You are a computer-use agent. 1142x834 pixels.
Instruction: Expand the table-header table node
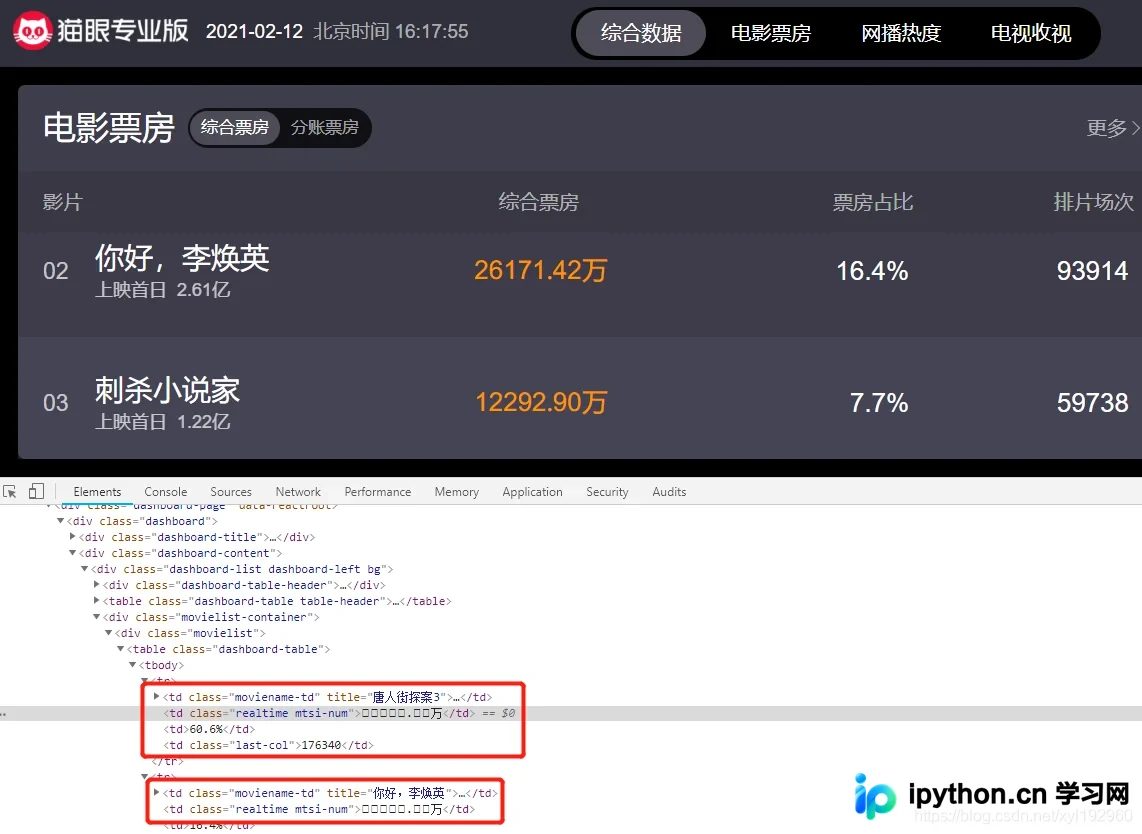point(96,601)
